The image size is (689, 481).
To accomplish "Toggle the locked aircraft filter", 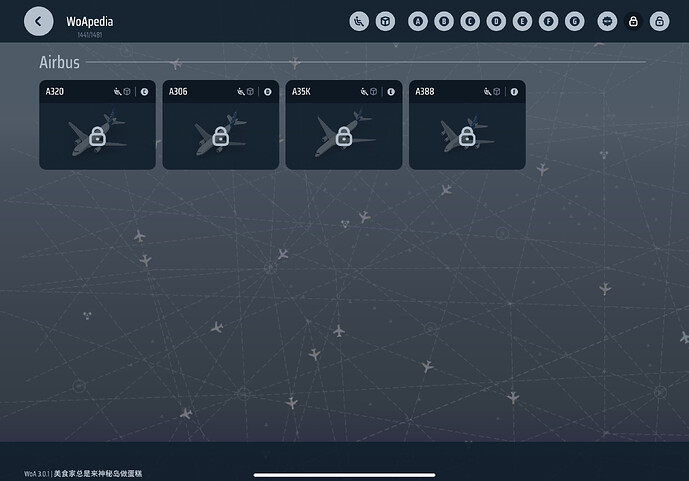I will pos(633,21).
